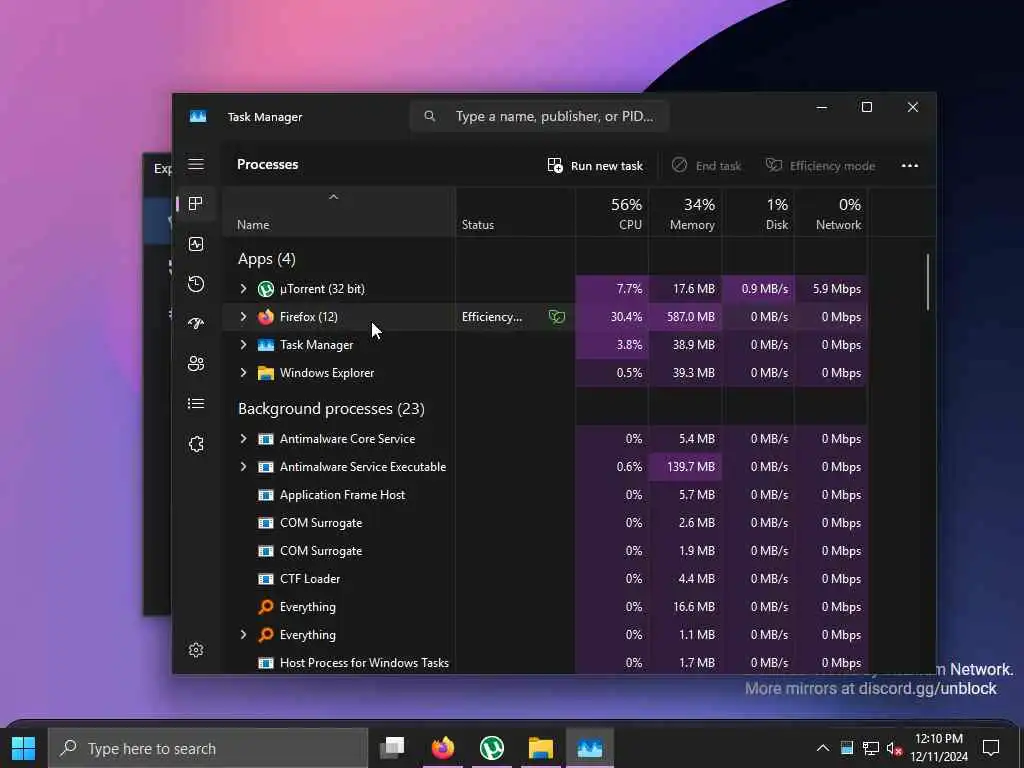The height and width of the screenshot is (768, 1024).
Task: Click the Efficiency... status text on Firefox row
Action: click(492, 317)
